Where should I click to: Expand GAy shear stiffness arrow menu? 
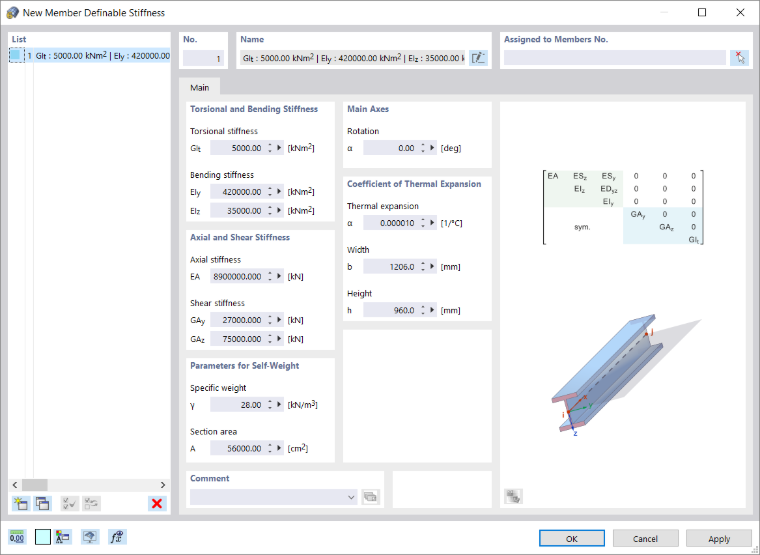279,320
